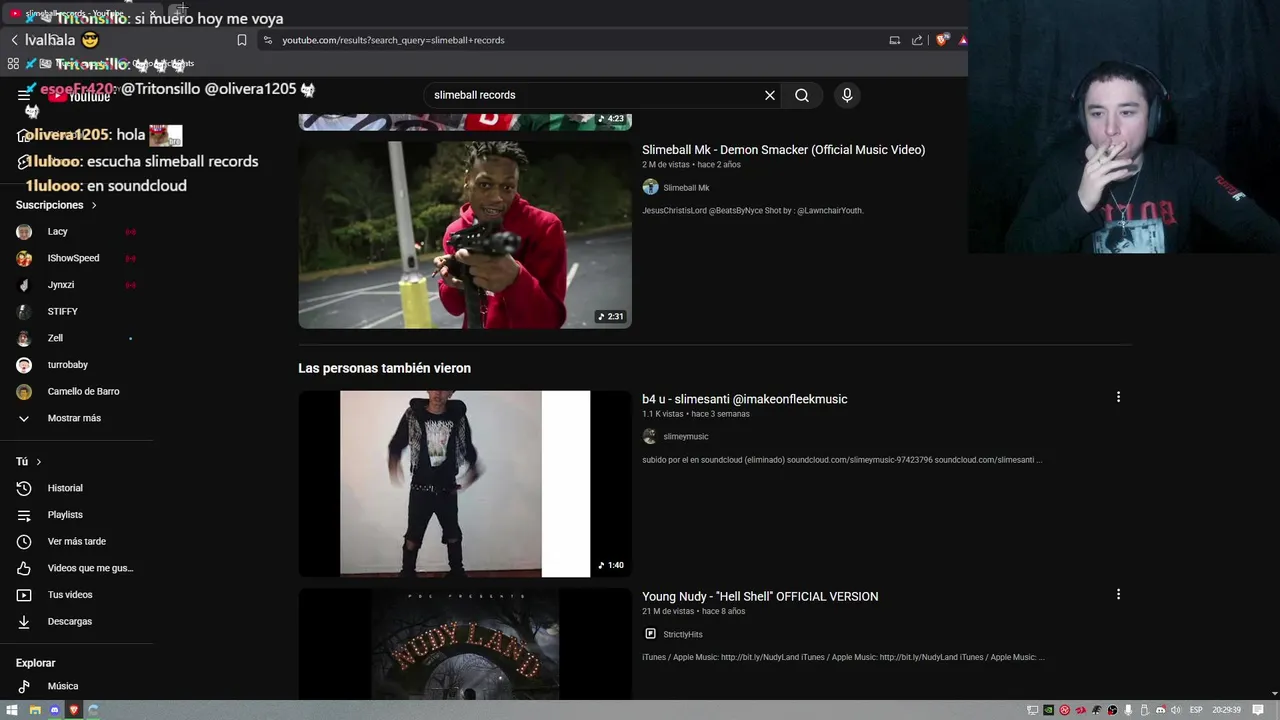The width and height of the screenshot is (1280, 720).
Task: Open Discord from the taskbar
Action: point(54,710)
